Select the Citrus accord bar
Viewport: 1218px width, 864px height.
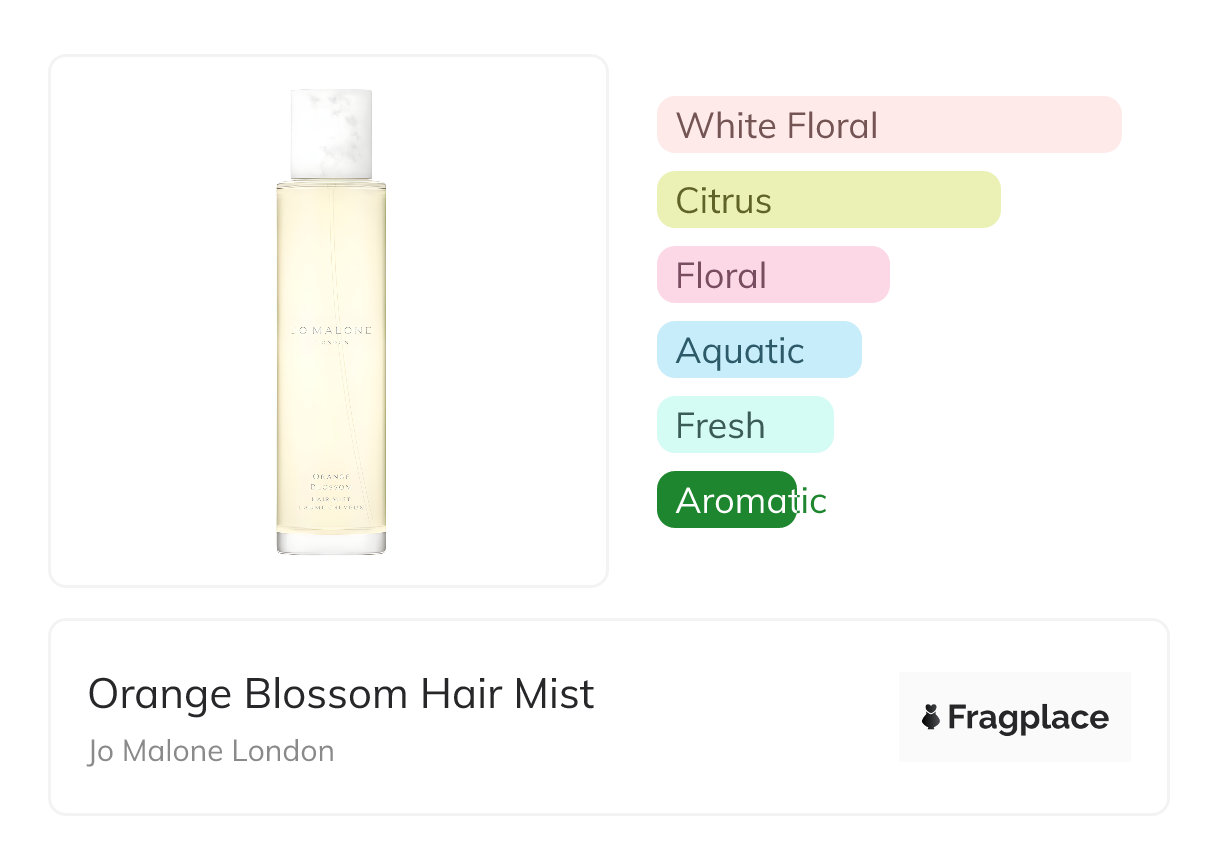tap(828, 200)
